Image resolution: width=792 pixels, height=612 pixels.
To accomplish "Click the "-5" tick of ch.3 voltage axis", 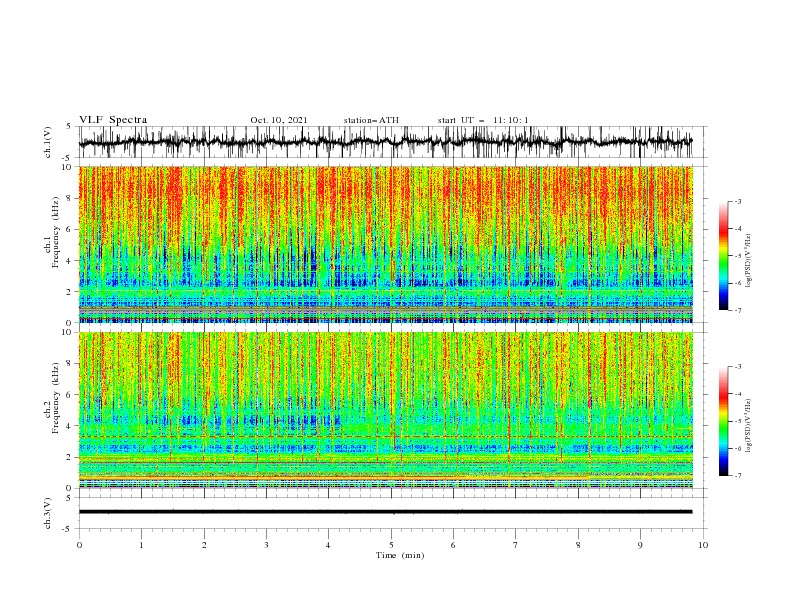I will pyautogui.click(x=68, y=529).
